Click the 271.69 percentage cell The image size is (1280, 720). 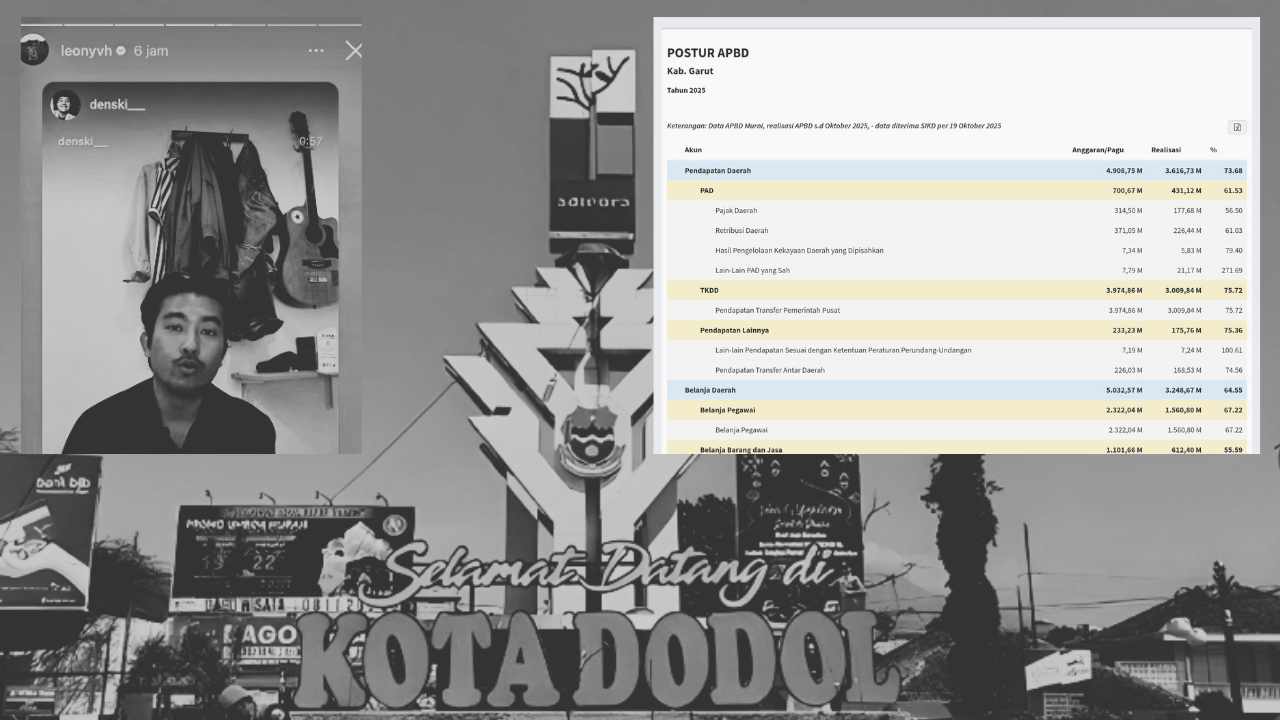(x=1231, y=271)
